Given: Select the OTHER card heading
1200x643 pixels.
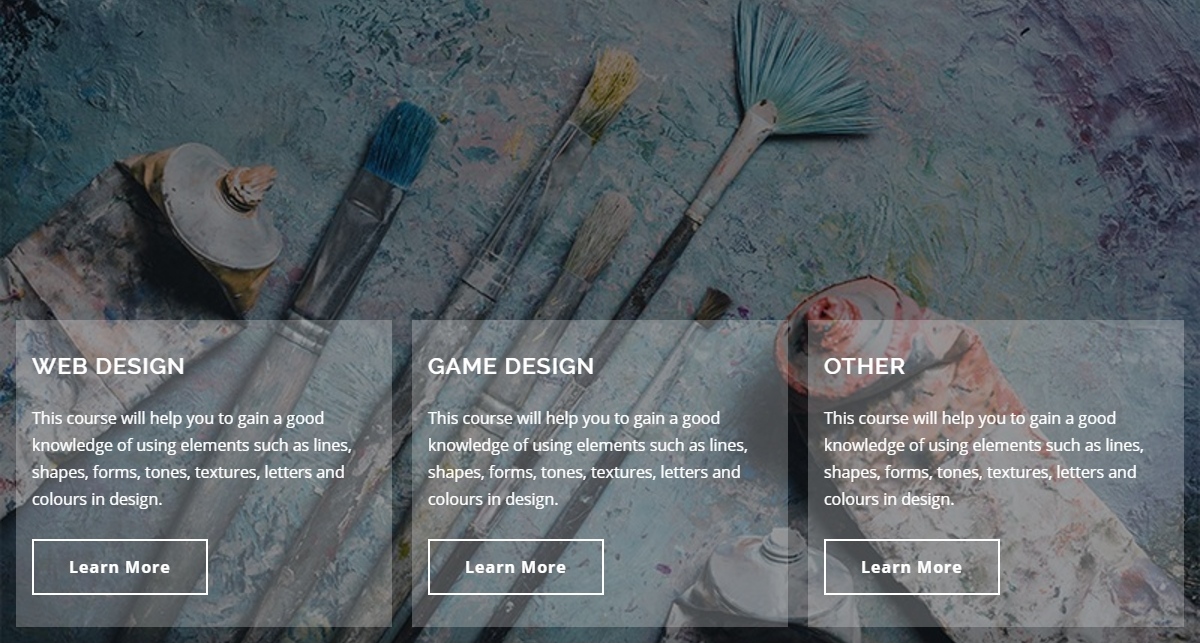Looking at the screenshot, I should (x=864, y=366).
